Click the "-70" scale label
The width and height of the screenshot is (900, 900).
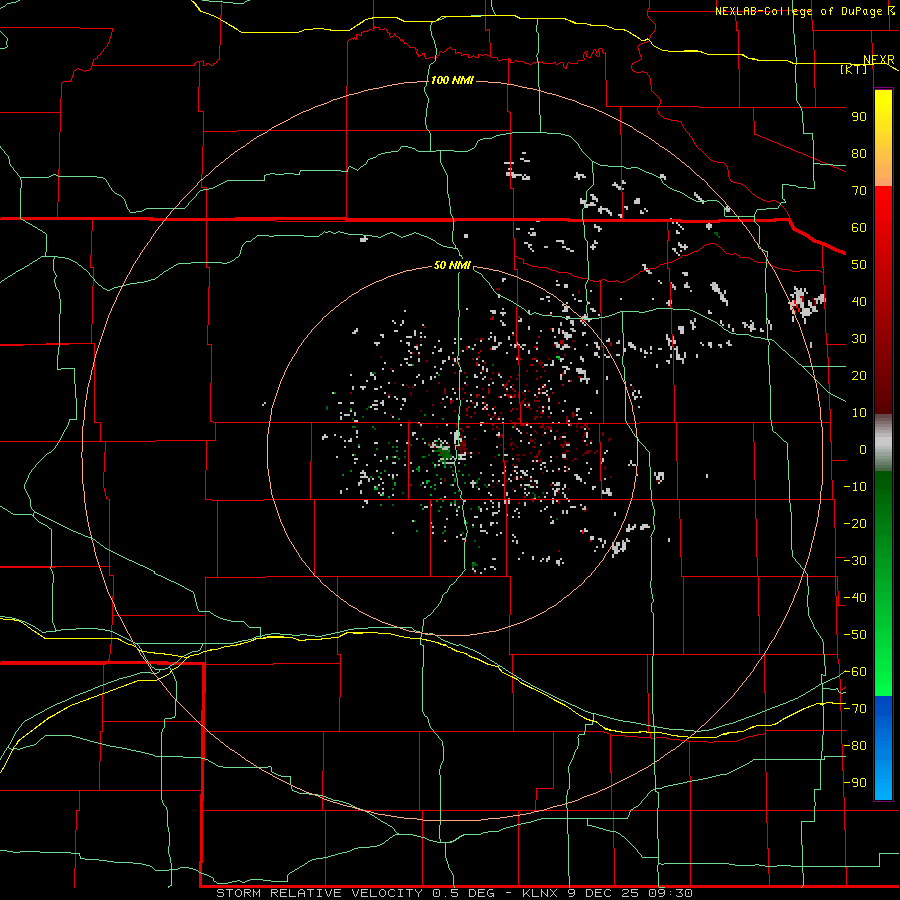click(855, 708)
